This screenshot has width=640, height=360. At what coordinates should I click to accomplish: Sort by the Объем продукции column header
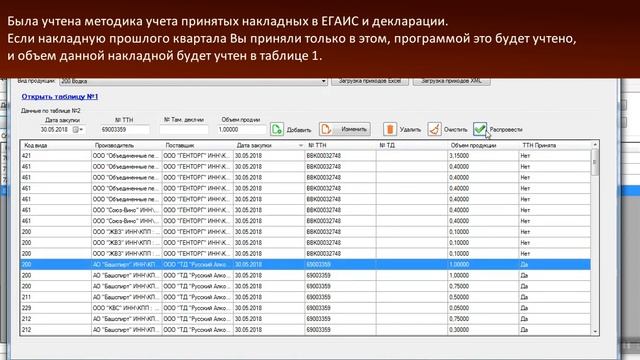(483, 145)
